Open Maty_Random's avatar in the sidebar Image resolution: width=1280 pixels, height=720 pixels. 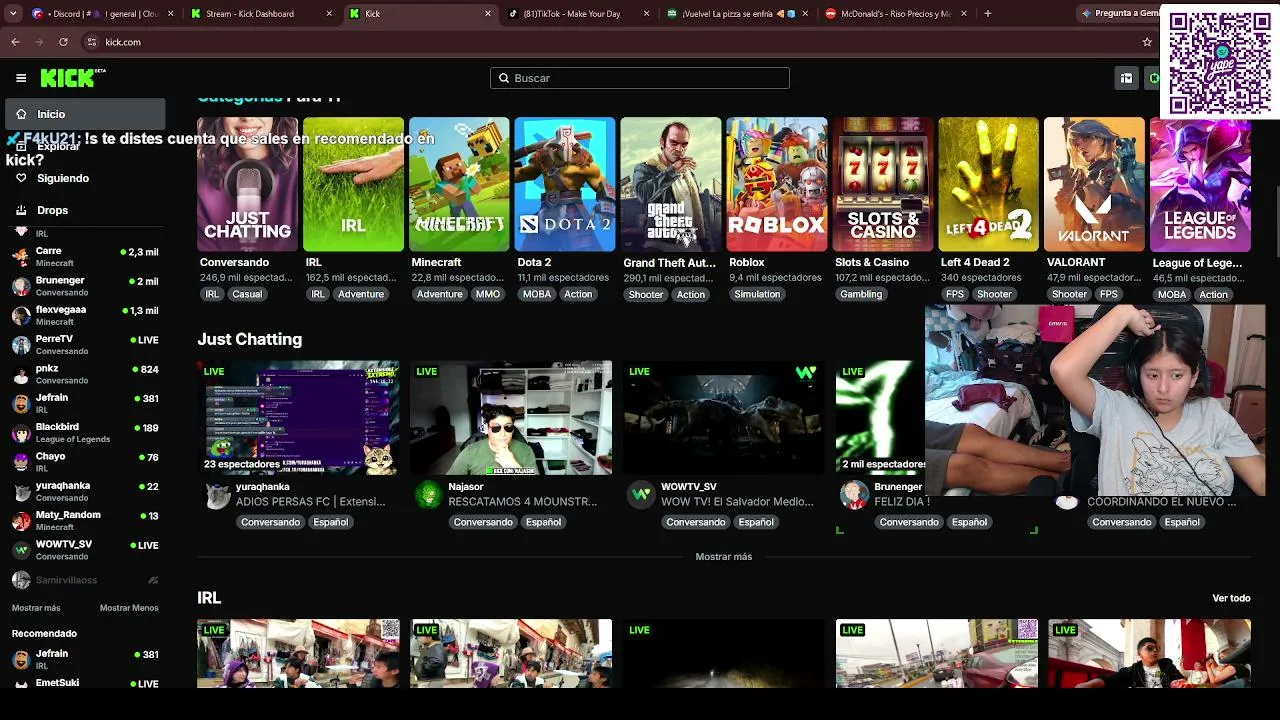21,521
